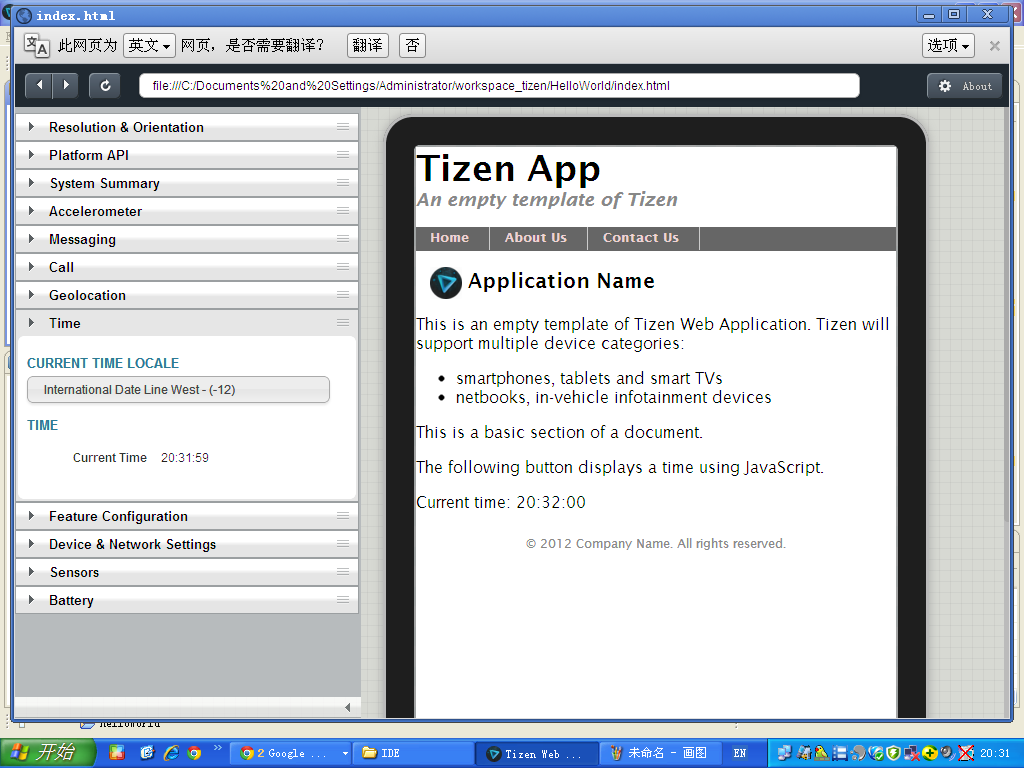Expand the System Summary panel
Image resolution: width=1024 pixels, height=768 pixels.
187,184
